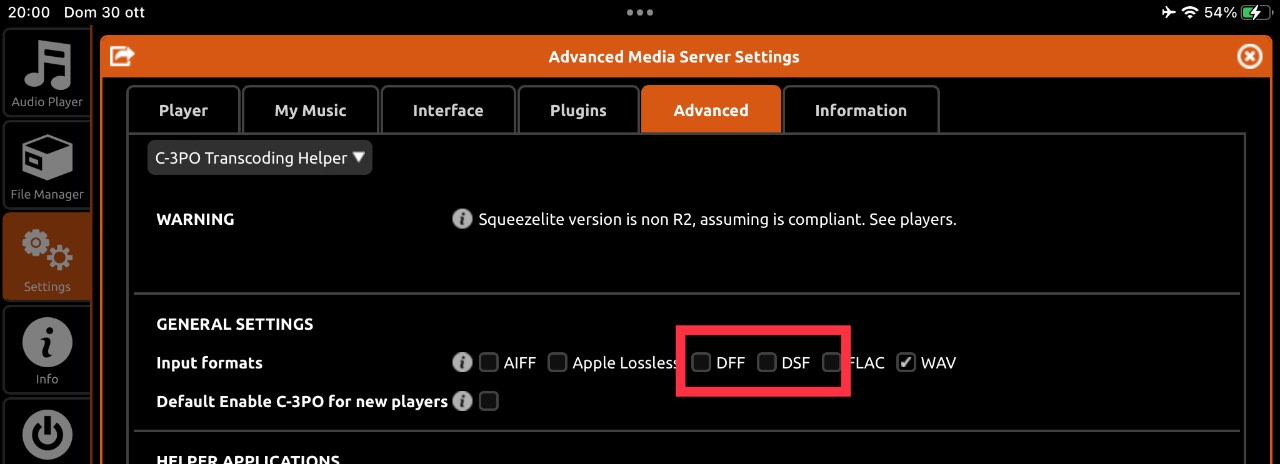Click the share/export icon in title bar
Screen dimensions: 1280x464
click(122, 57)
